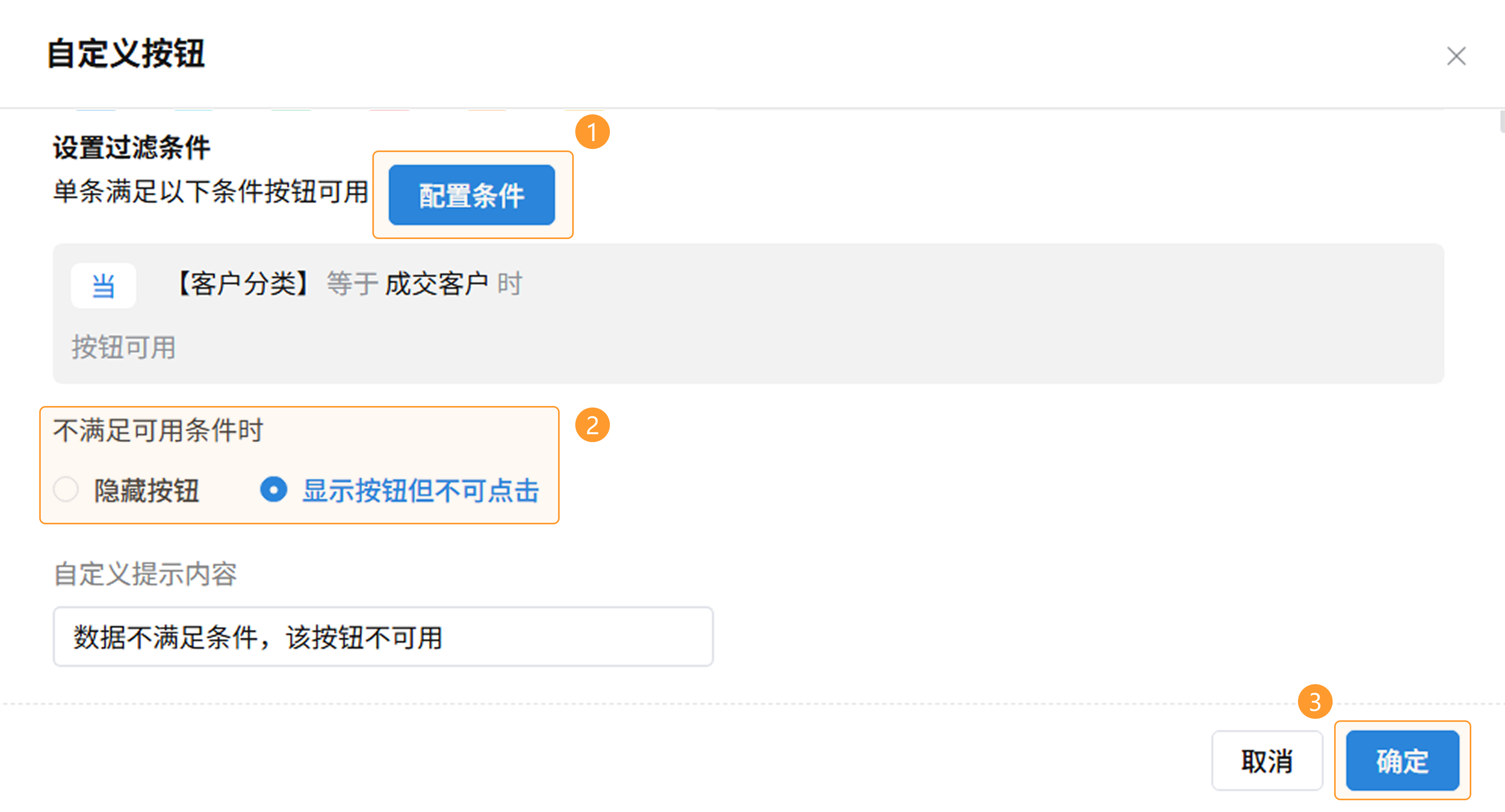Select the 隐藏按钮 radio option
The height and width of the screenshot is (812, 1505).
66,489
